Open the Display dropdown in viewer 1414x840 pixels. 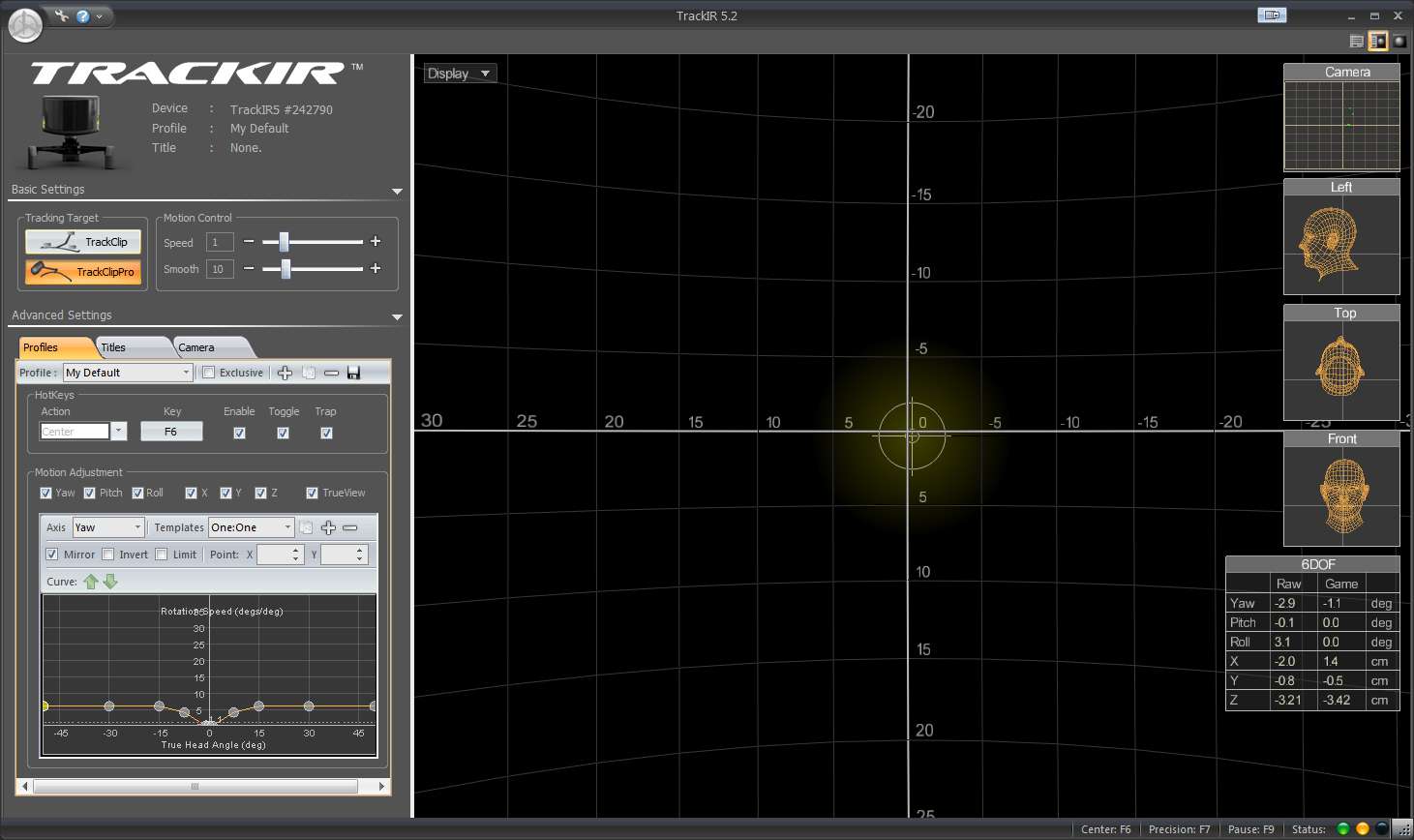(x=461, y=74)
